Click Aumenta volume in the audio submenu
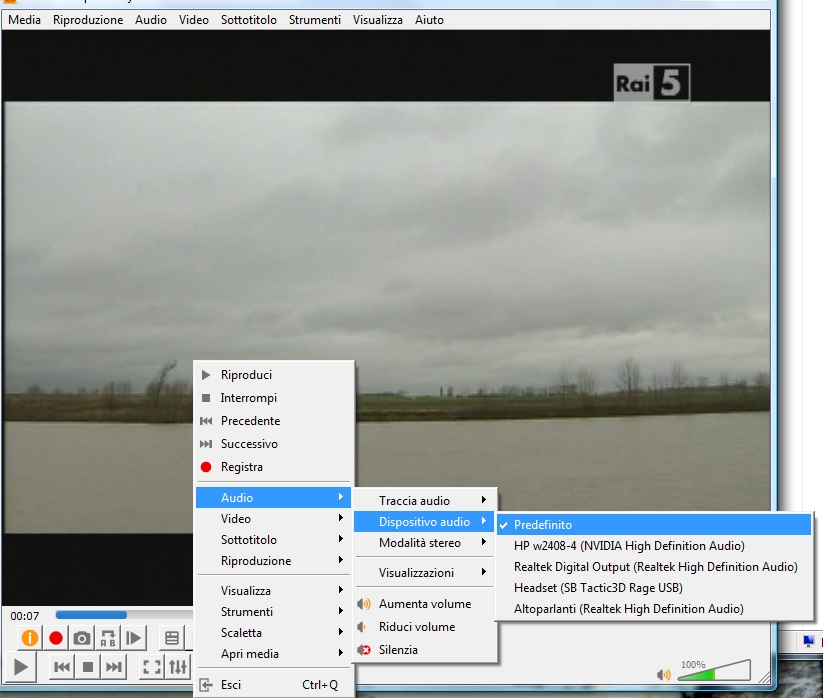The height and width of the screenshot is (698, 823). tap(424, 604)
